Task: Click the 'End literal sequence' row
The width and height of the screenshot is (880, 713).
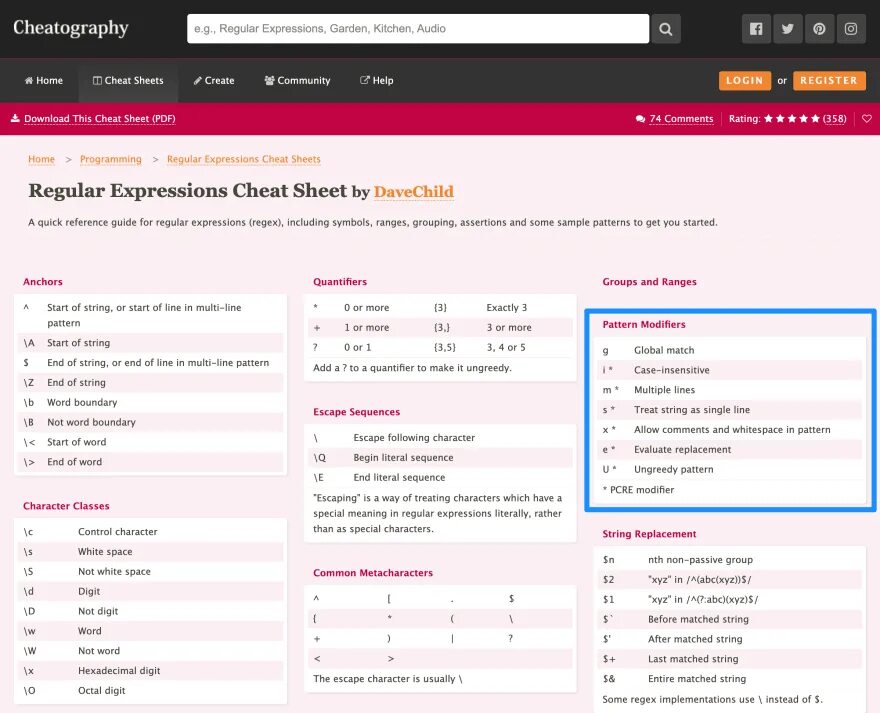Action: coord(440,478)
